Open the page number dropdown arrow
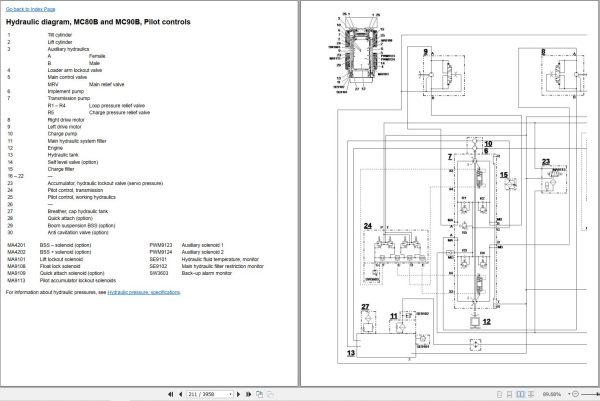This screenshot has height=401, width=600. tap(230, 394)
